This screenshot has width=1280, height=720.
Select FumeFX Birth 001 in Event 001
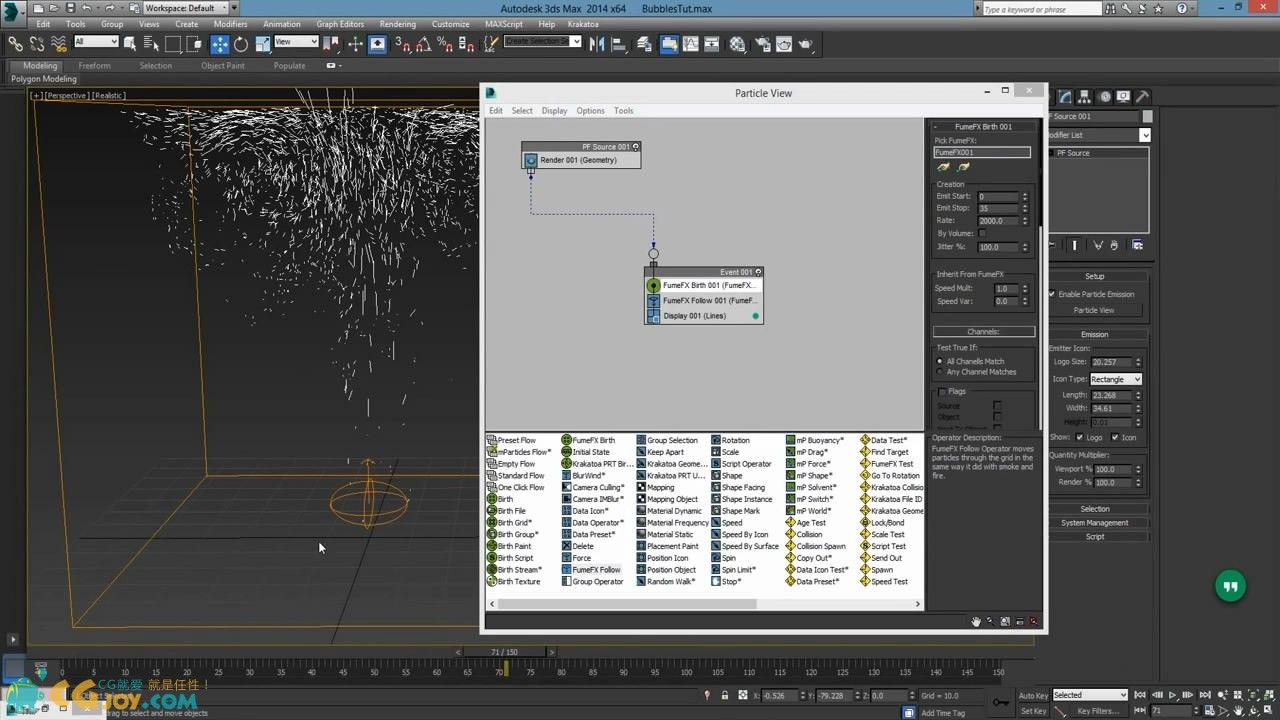pos(704,285)
